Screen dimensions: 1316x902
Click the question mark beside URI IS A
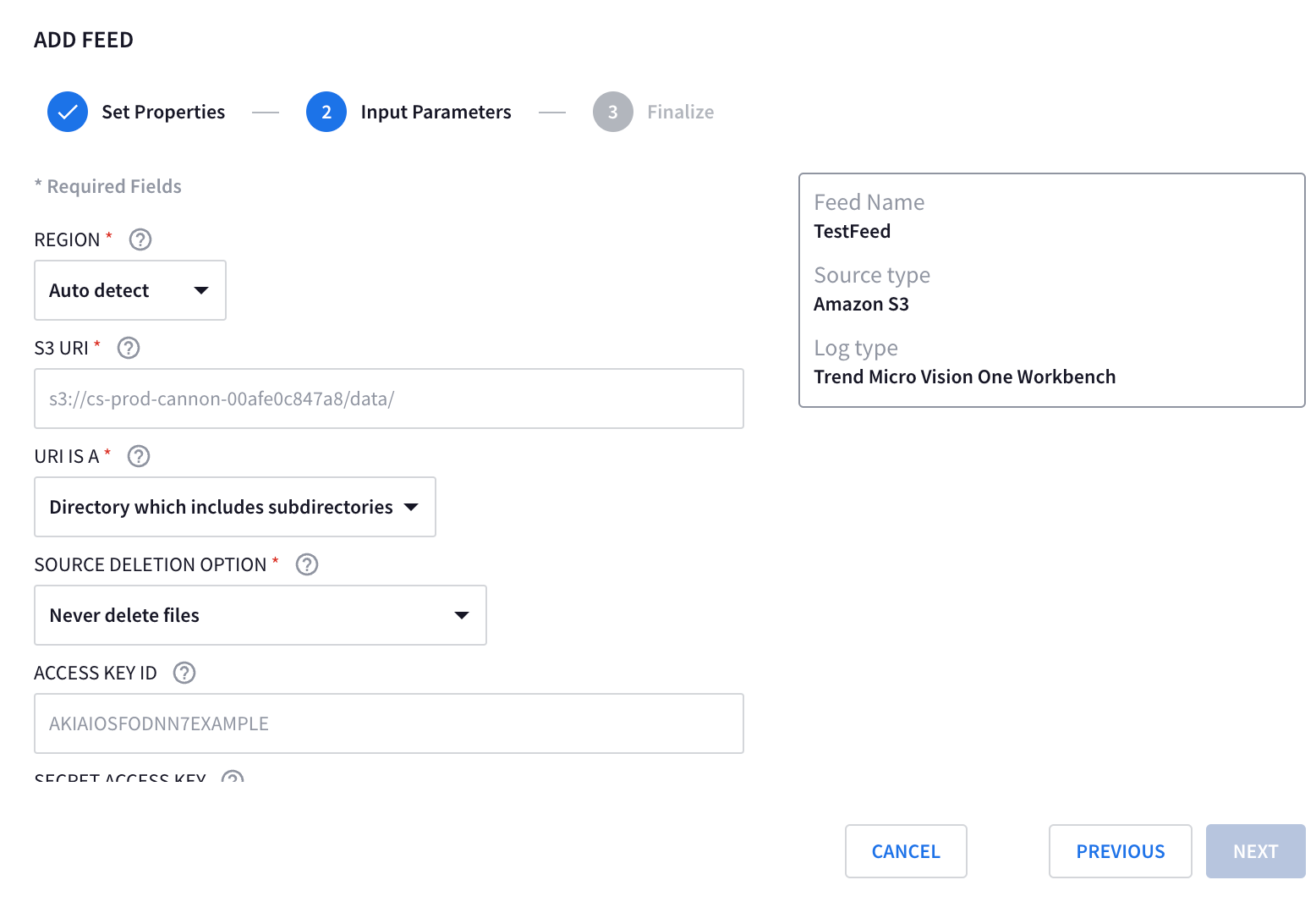[x=139, y=456]
